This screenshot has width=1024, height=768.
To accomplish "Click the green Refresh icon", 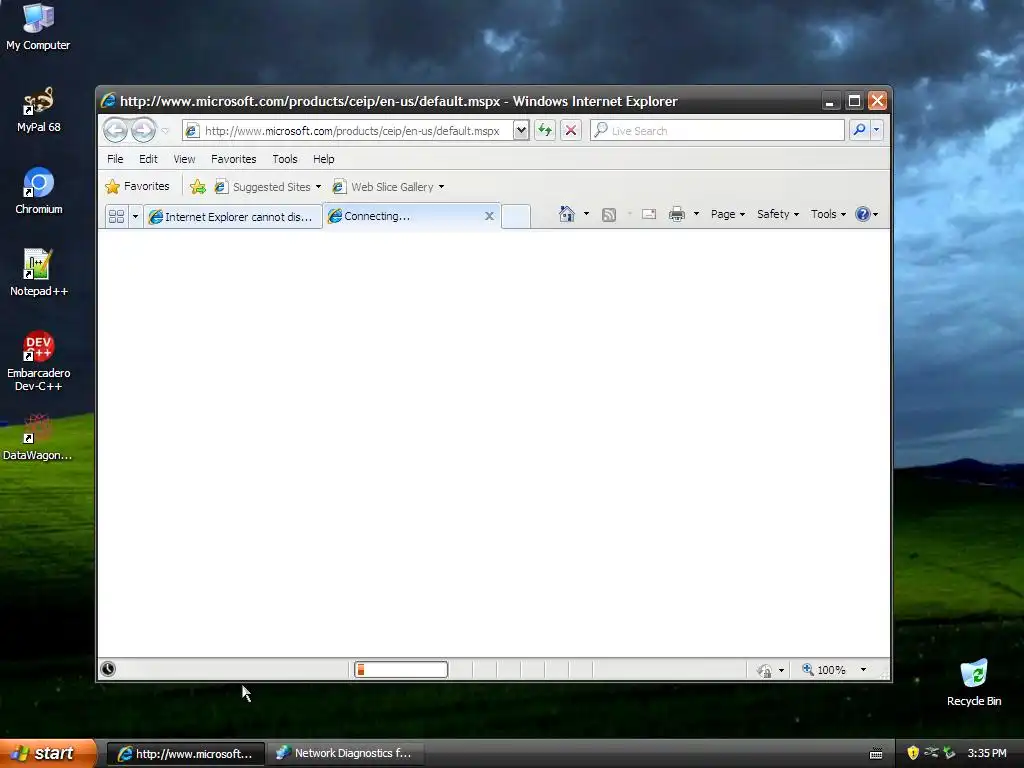I will coord(545,131).
